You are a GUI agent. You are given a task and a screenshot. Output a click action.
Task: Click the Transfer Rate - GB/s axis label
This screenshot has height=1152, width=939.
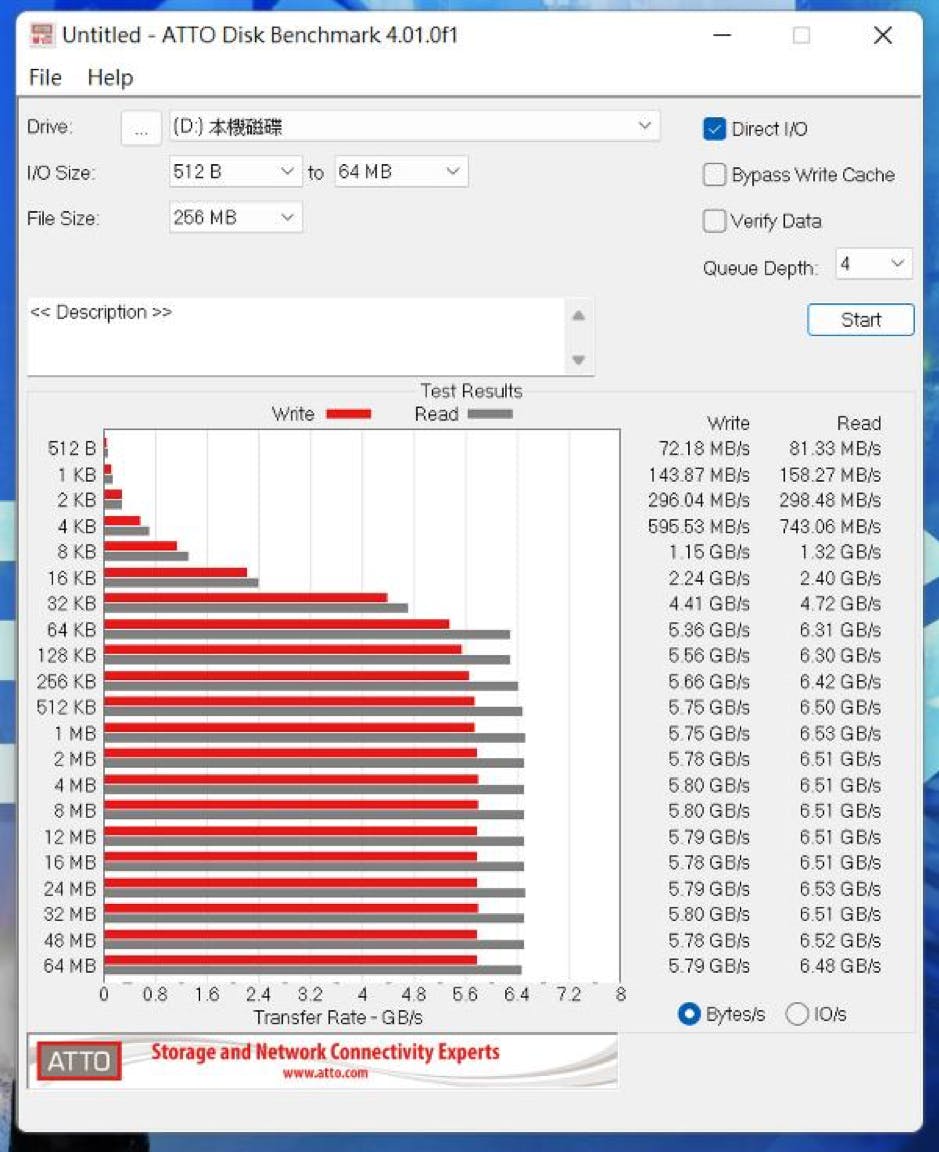(338, 1018)
